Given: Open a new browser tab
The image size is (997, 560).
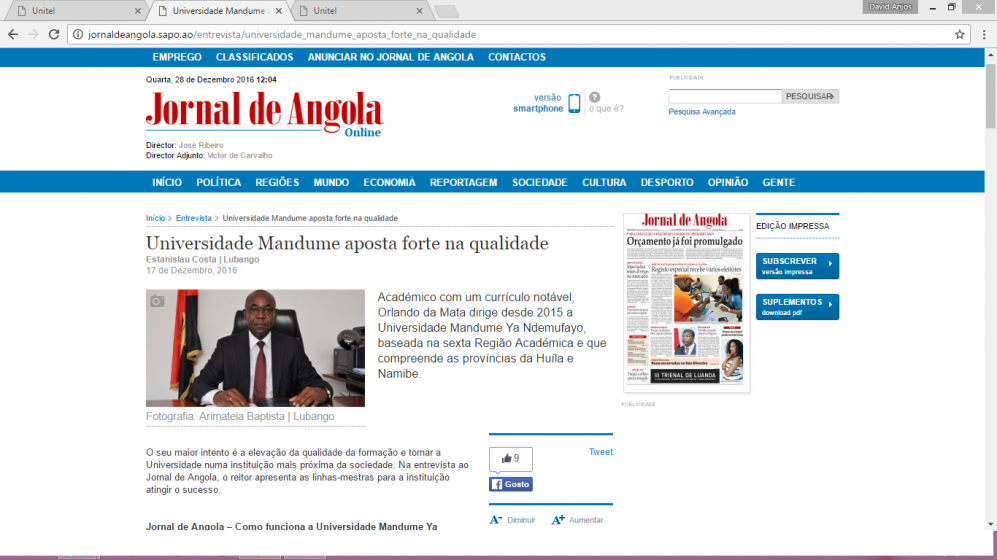Looking at the screenshot, I should [446, 11].
